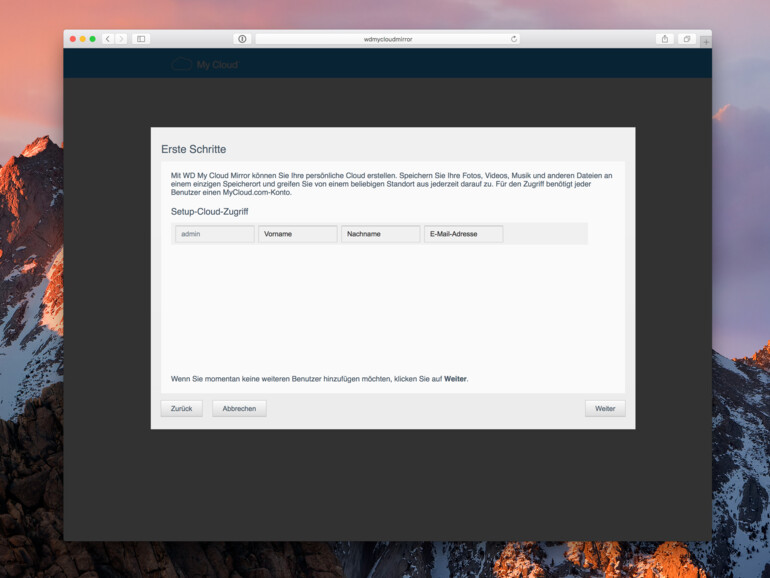Image resolution: width=770 pixels, height=578 pixels.
Task: Click the Zurück button
Action: click(182, 409)
